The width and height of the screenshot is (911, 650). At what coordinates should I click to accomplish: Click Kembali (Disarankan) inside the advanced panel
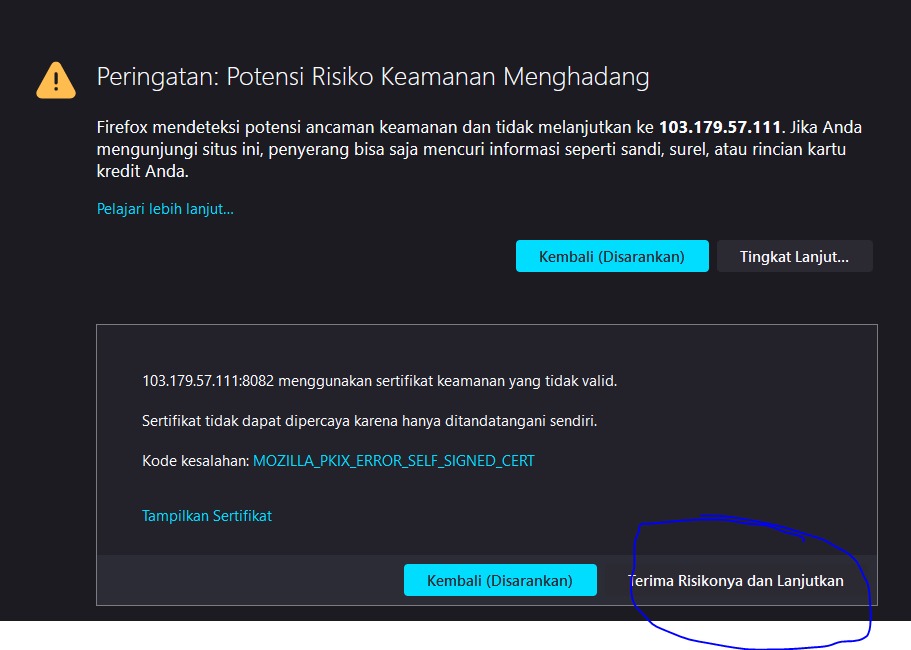click(500, 580)
